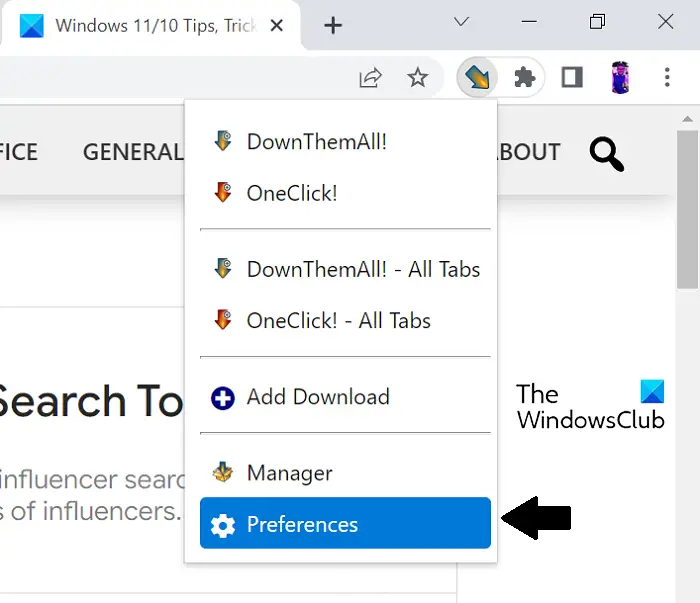
Task: Toggle the browser side panel icon
Action: (x=572, y=77)
